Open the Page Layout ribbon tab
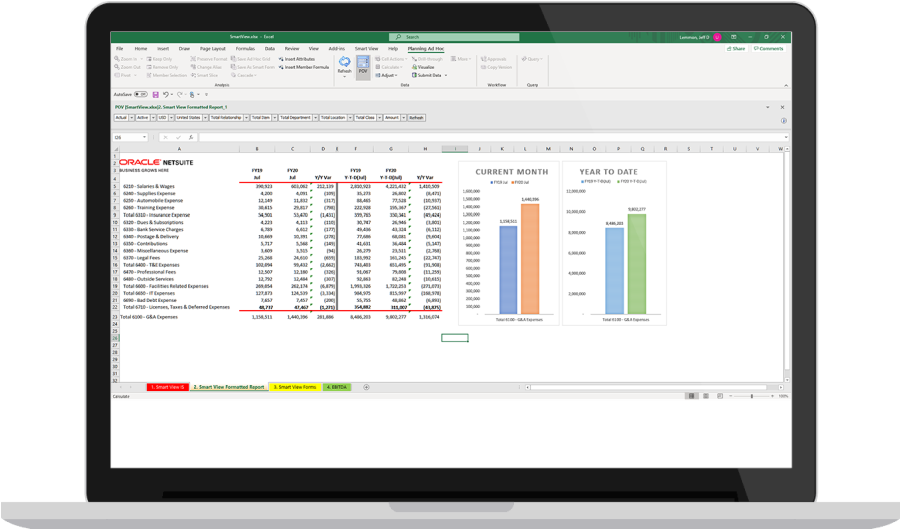900x529 pixels. (212, 49)
